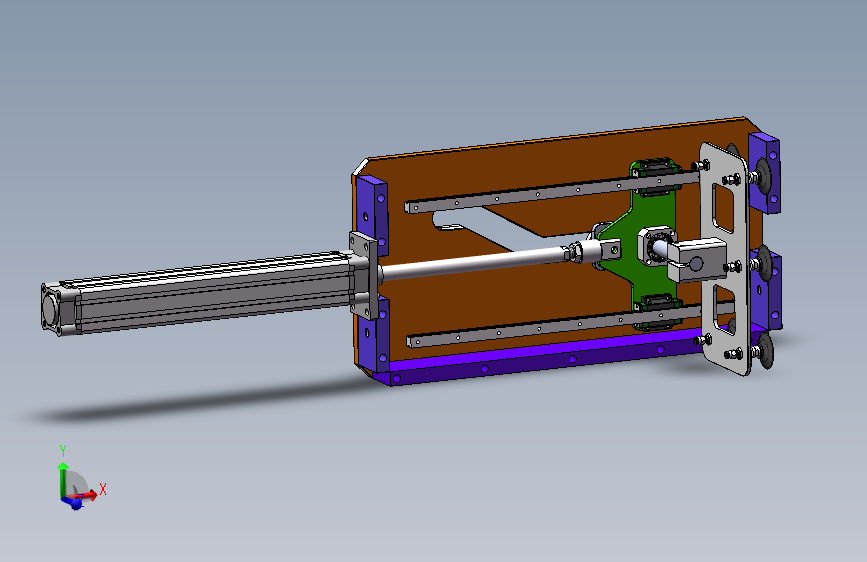Select the upper linear guide rail
867x562 pixels.
tap(553, 192)
